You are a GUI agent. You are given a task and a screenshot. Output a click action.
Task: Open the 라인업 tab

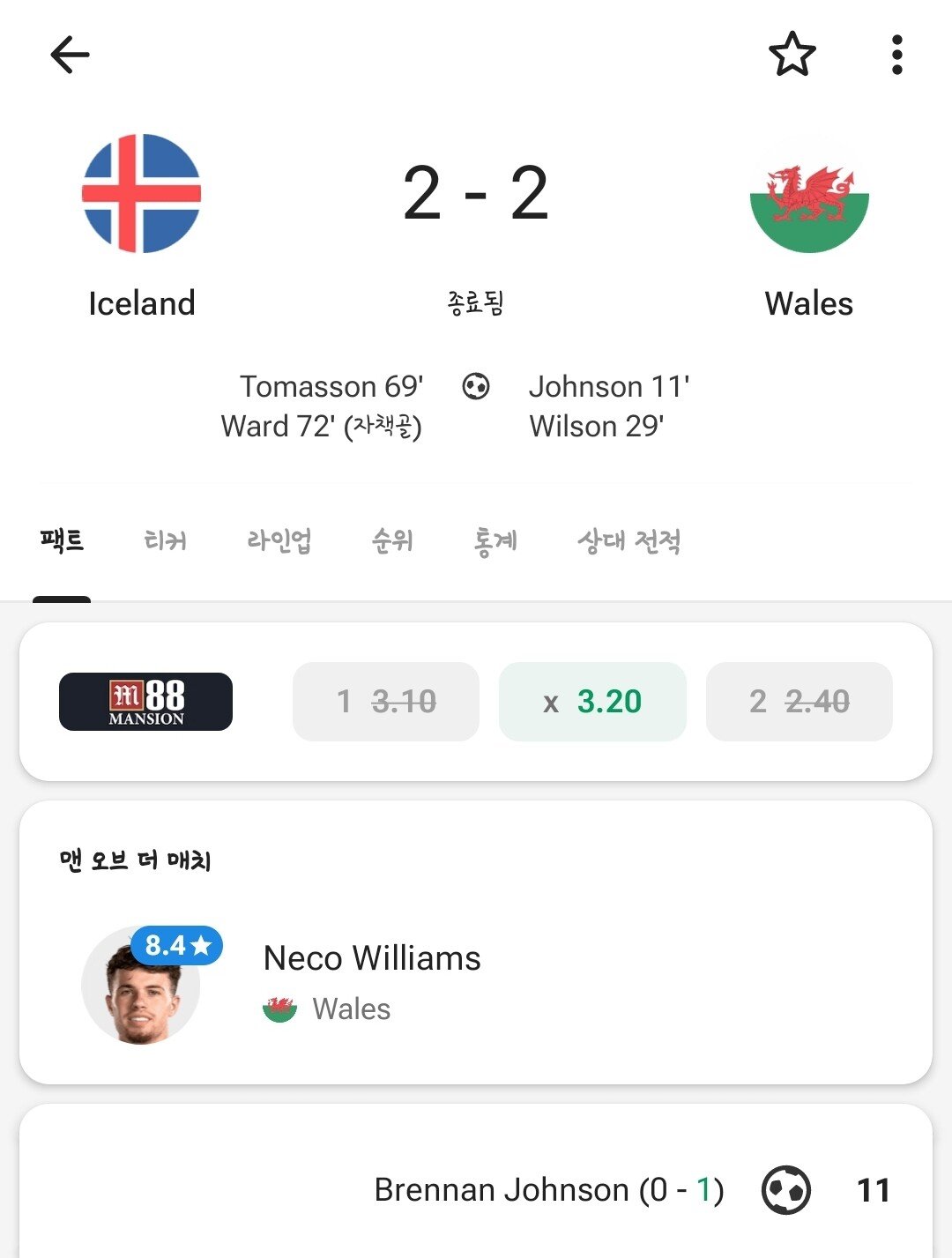pos(279,540)
